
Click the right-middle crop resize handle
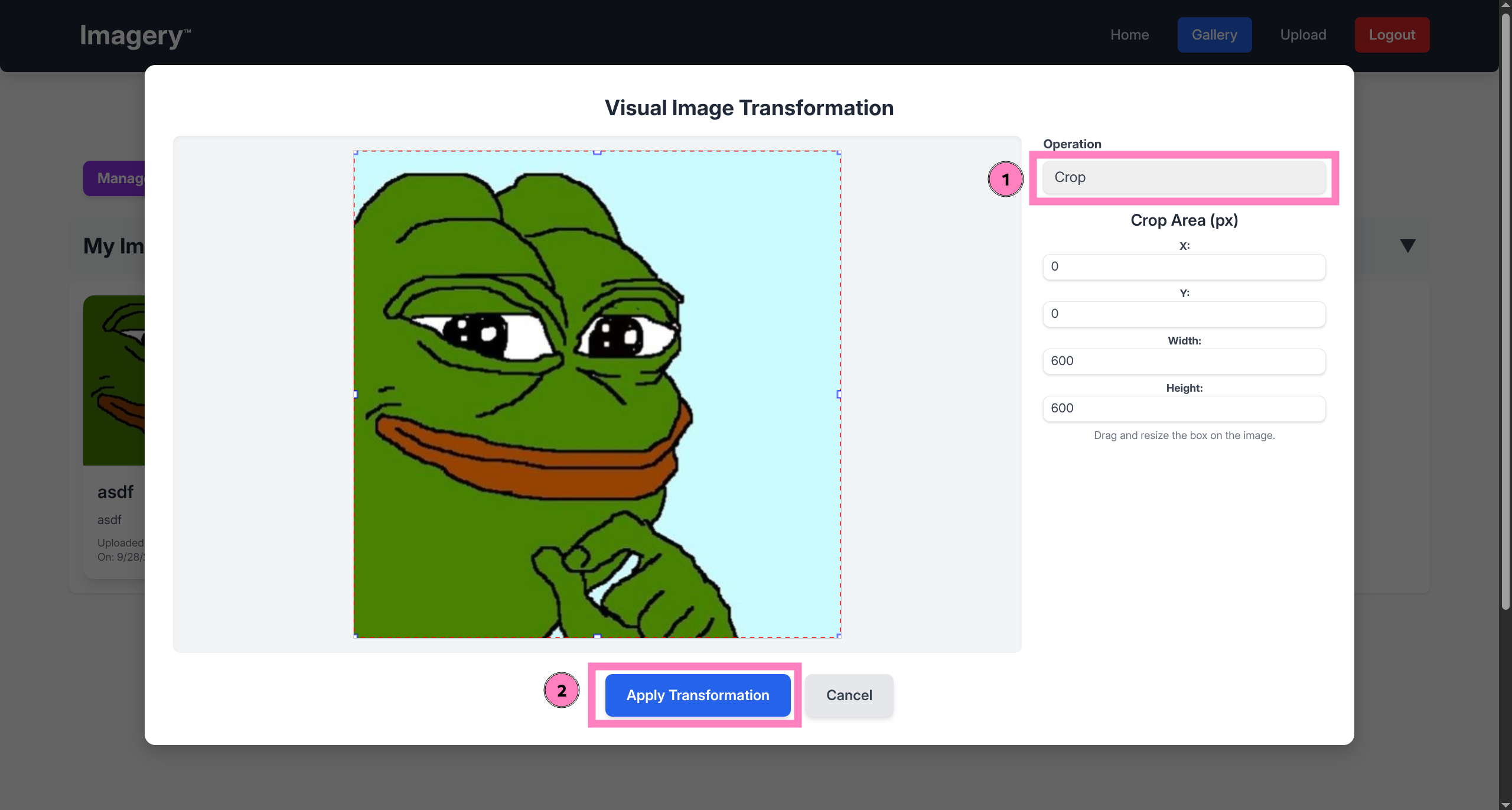[839, 394]
